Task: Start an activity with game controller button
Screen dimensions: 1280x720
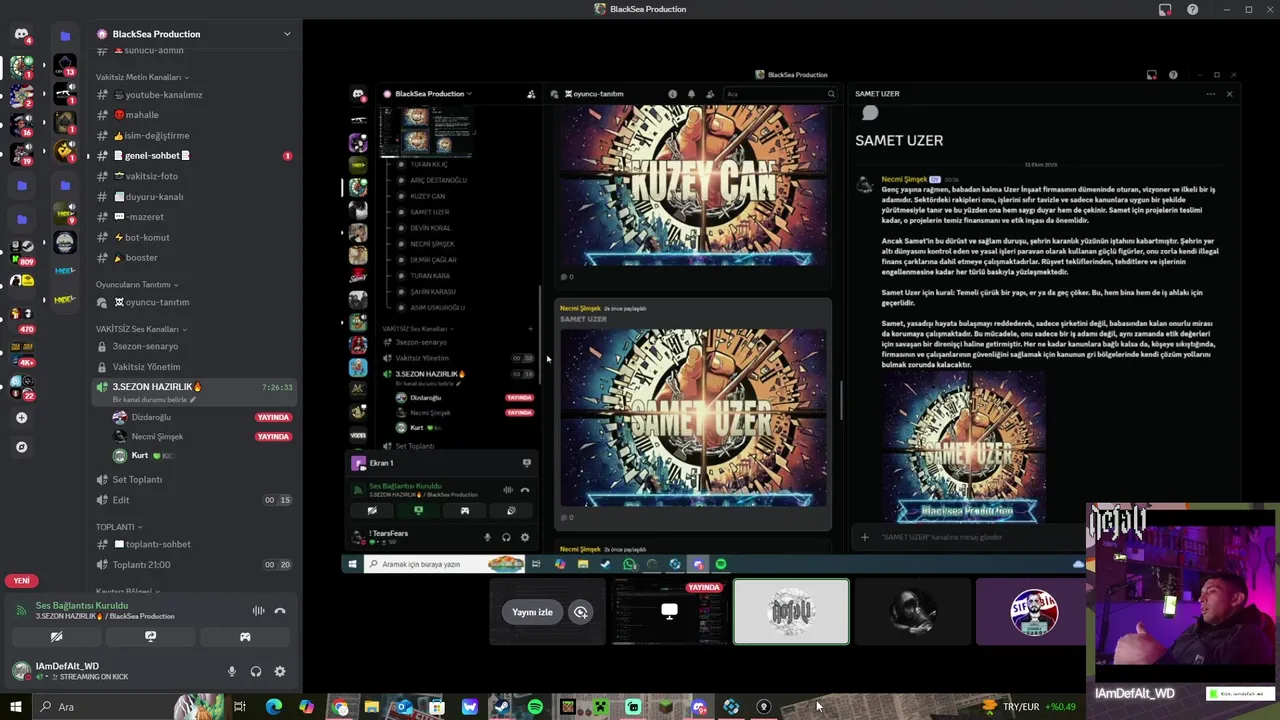Action: pos(245,637)
